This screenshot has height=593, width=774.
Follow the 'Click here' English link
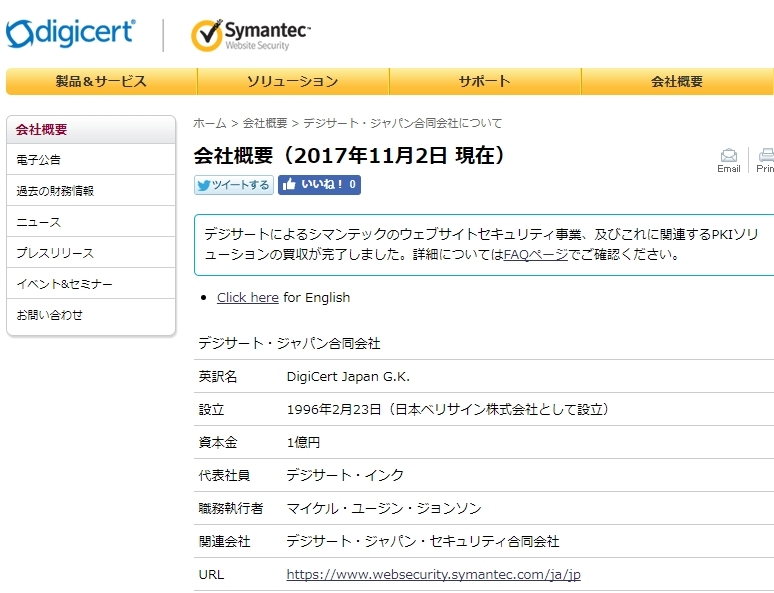pos(247,297)
